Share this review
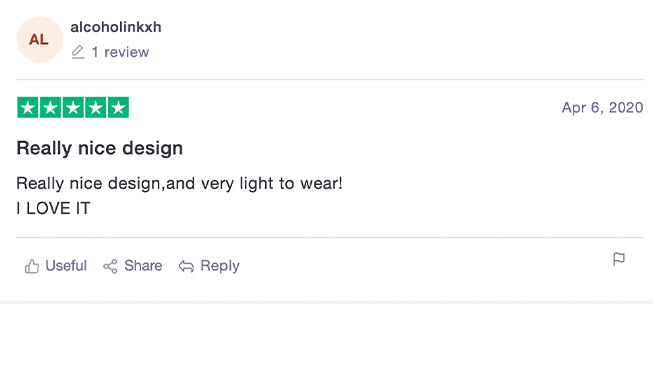 click(143, 266)
